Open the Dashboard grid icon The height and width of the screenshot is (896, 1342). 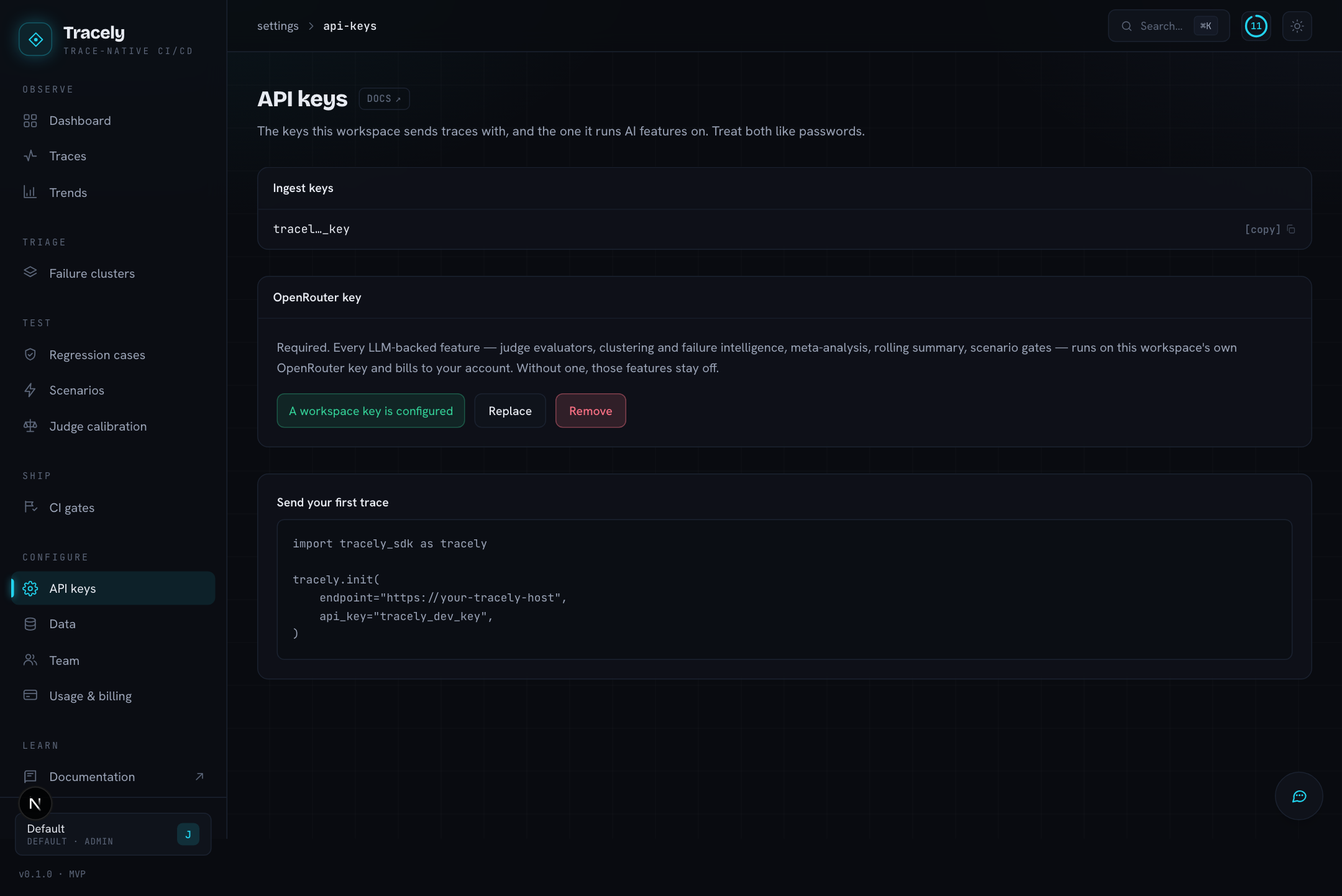click(x=30, y=121)
